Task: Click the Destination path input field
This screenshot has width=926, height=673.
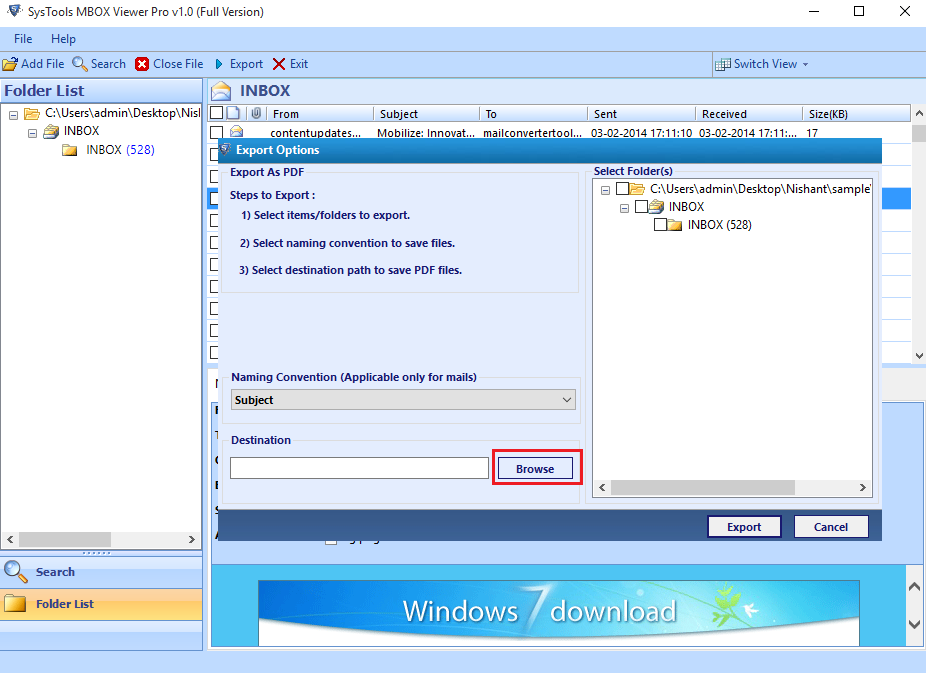Action: pos(359,468)
